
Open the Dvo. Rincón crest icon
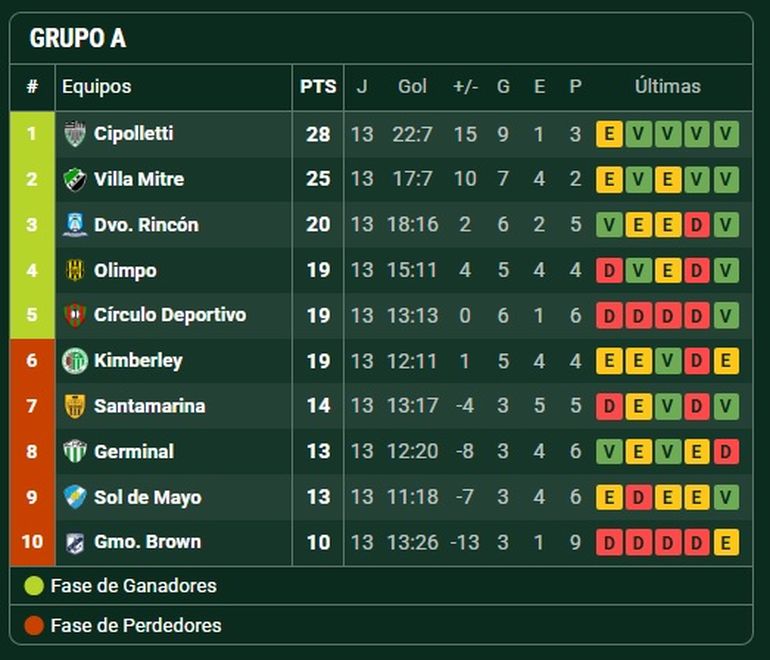[x=75, y=224]
